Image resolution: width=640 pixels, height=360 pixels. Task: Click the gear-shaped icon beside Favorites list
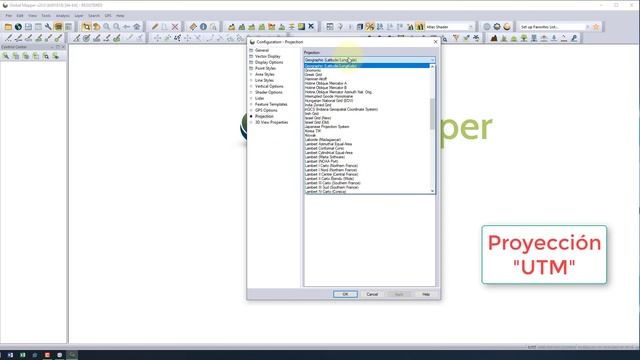tap(497, 27)
